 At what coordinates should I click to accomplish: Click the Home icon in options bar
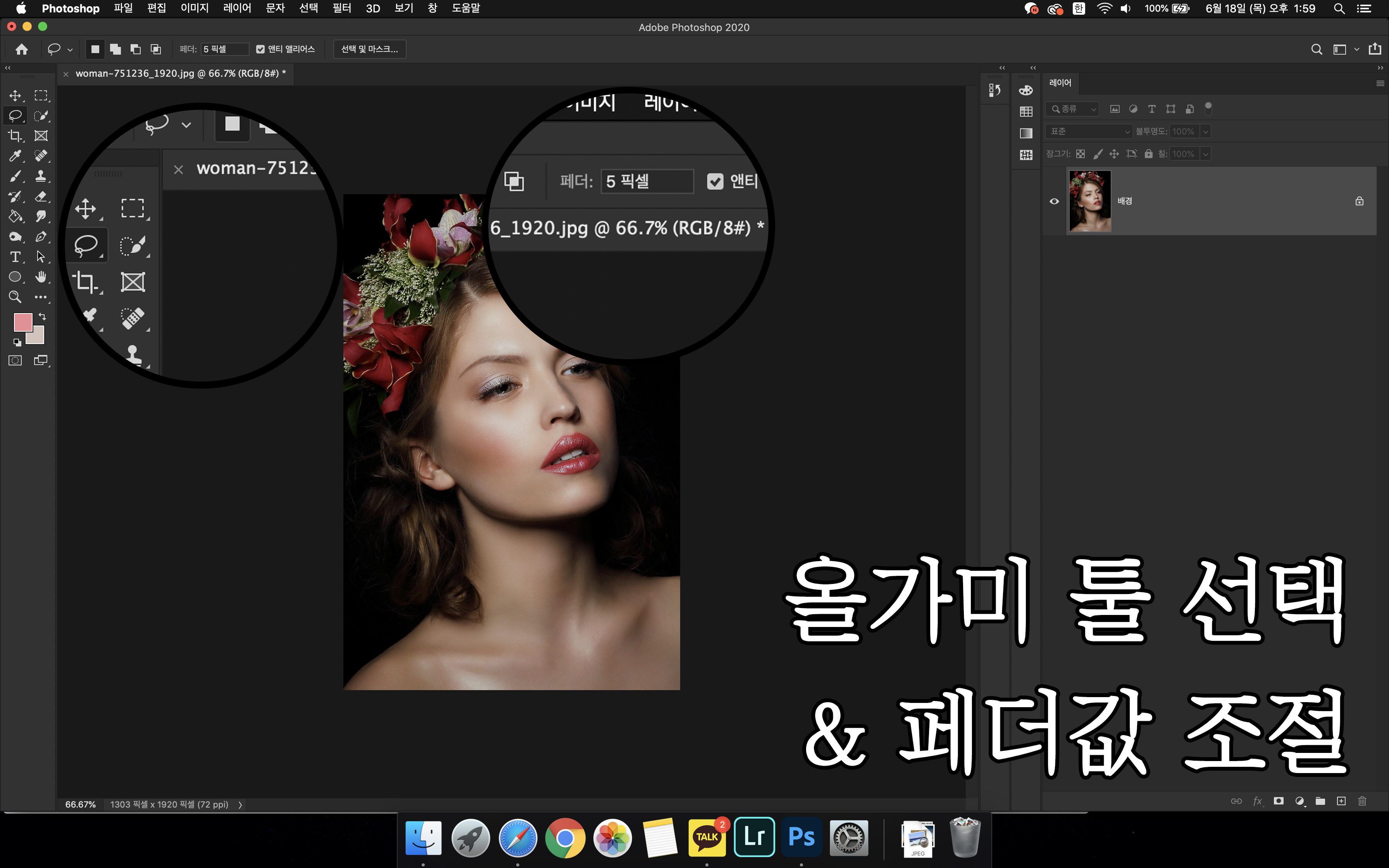coord(22,49)
